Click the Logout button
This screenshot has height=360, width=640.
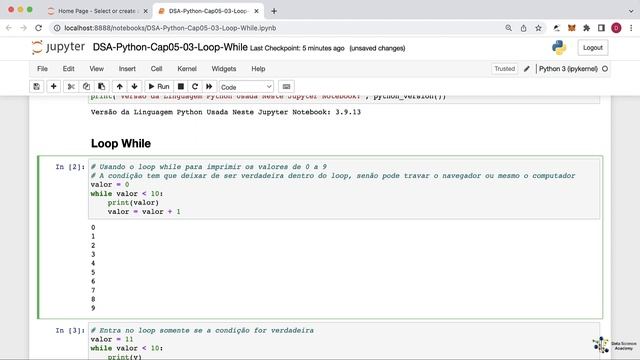tap(593, 48)
